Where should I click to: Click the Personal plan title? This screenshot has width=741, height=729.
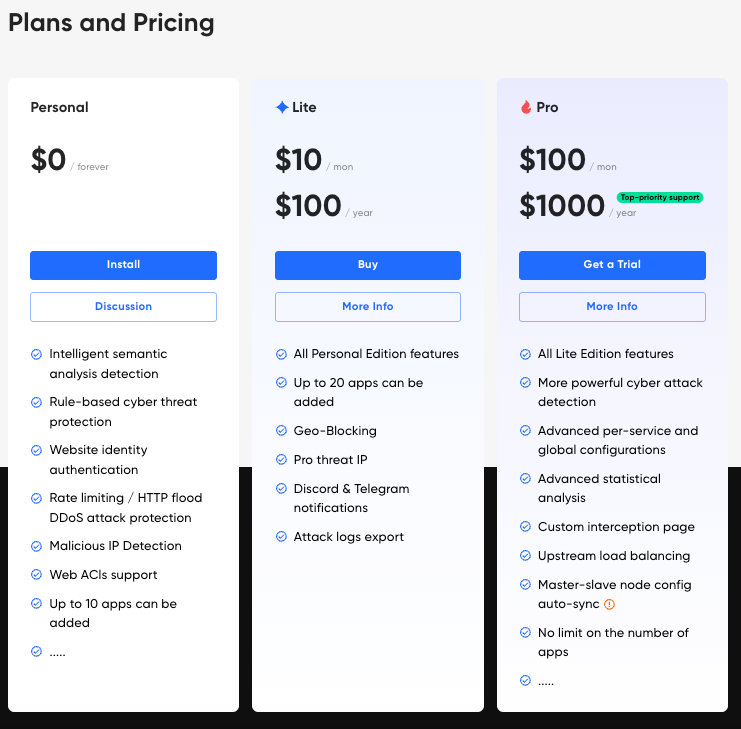coord(59,107)
